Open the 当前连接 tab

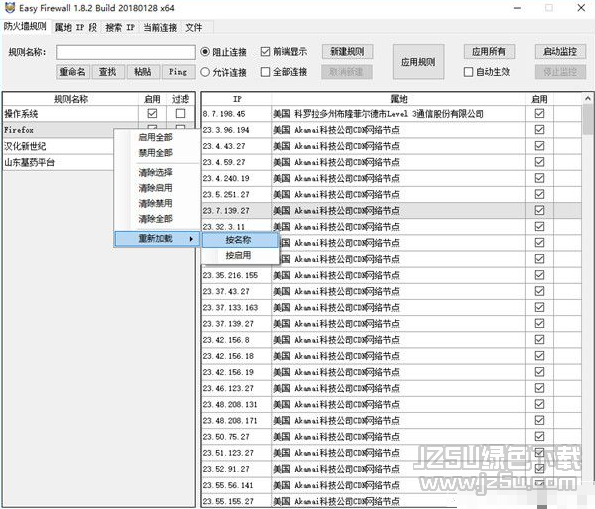click(x=160, y=28)
